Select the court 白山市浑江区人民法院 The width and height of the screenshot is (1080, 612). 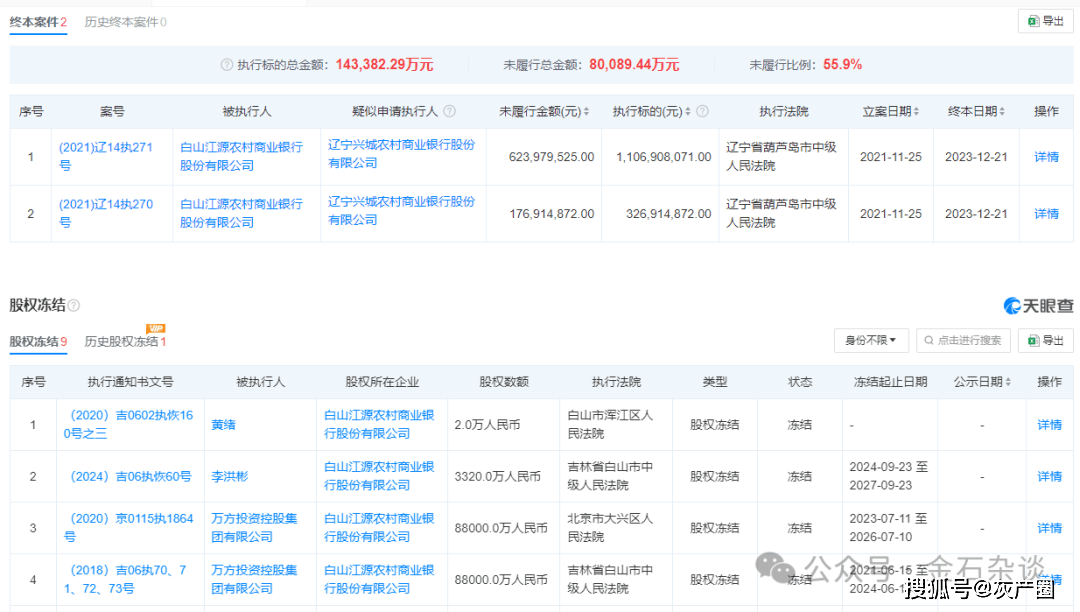[x=610, y=425]
